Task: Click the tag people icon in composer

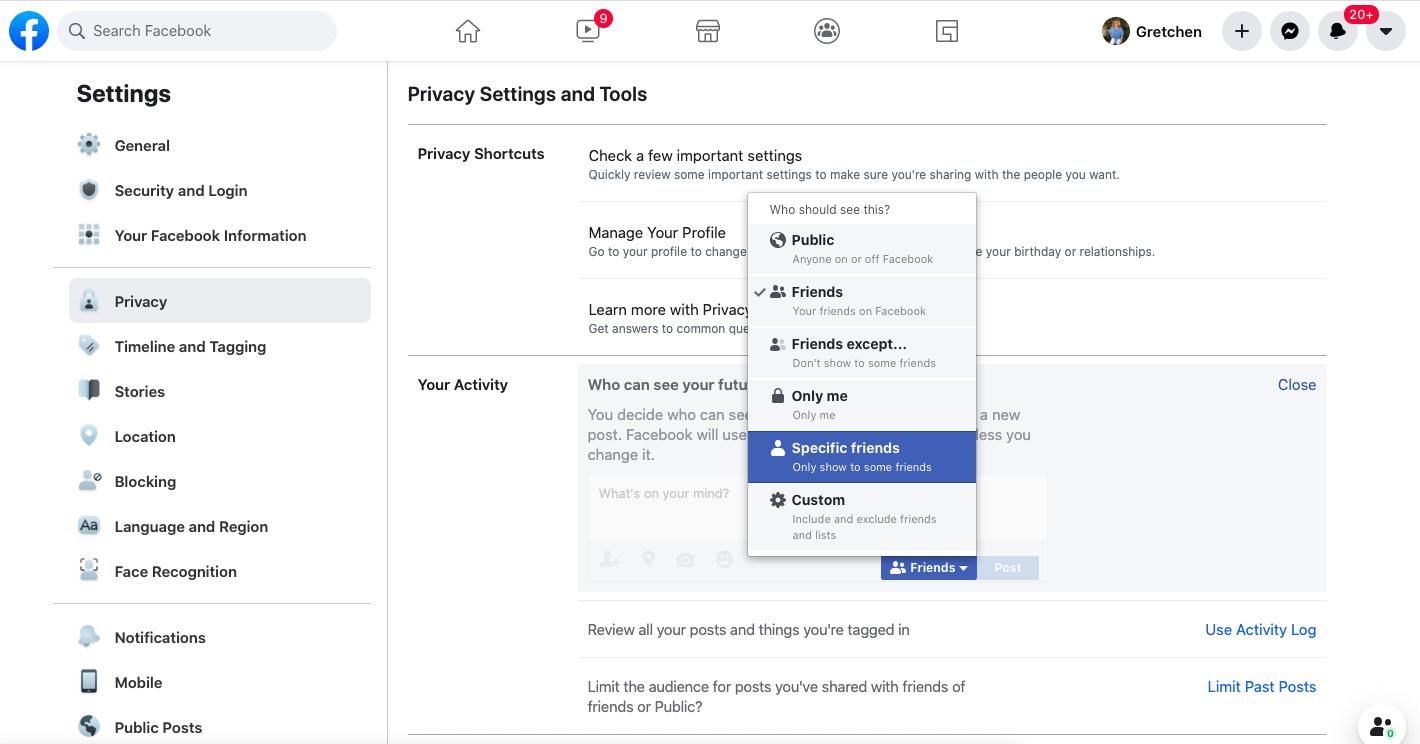Action: tap(610, 560)
